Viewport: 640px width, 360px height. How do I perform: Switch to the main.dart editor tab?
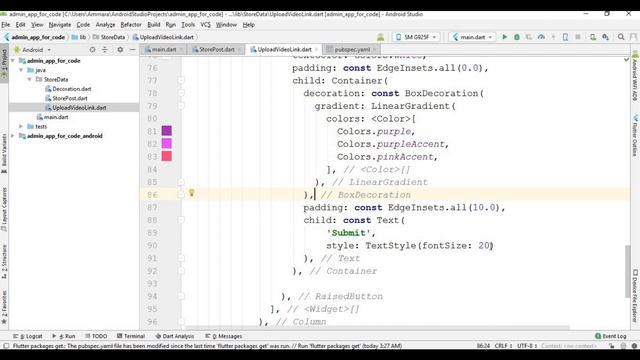[x=164, y=49]
